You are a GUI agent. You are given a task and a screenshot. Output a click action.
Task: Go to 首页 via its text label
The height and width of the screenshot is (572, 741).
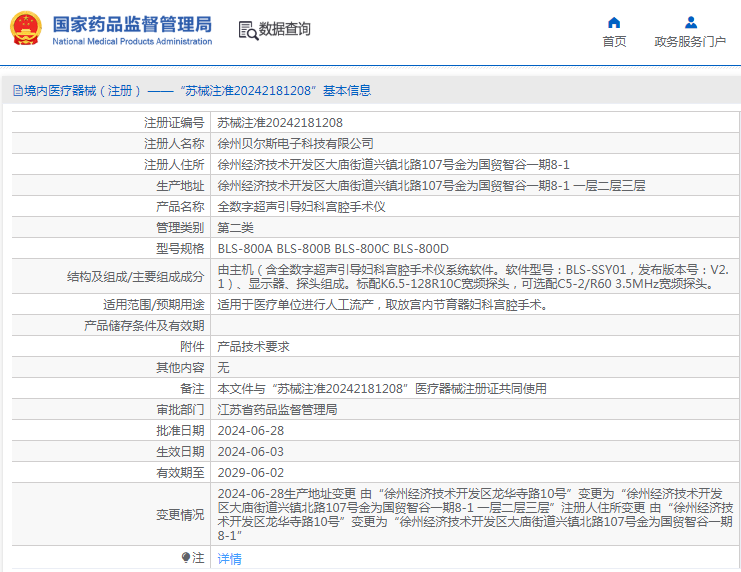pyautogui.click(x=614, y=42)
